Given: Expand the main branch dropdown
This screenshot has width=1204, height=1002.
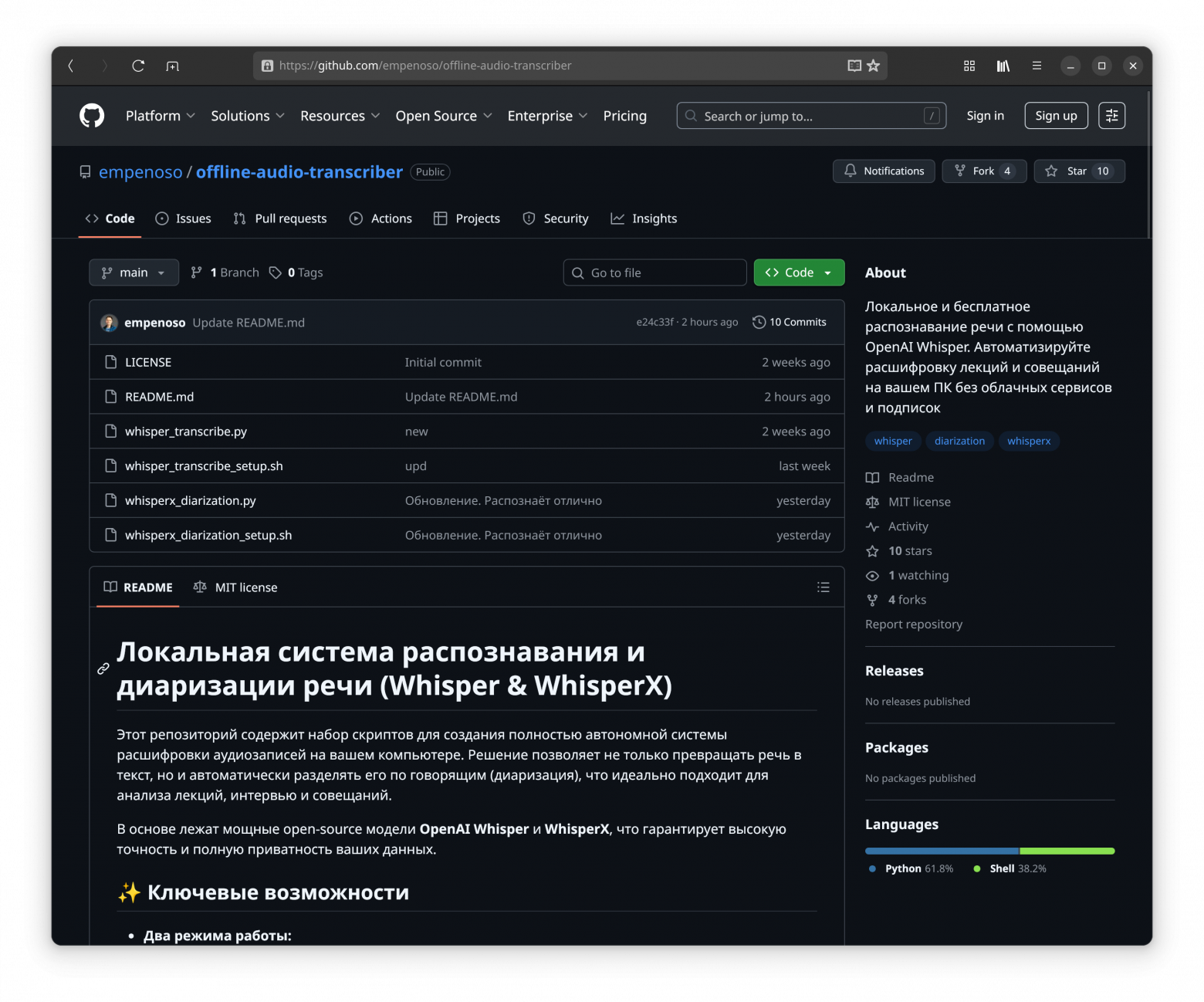Looking at the screenshot, I should [x=134, y=273].
